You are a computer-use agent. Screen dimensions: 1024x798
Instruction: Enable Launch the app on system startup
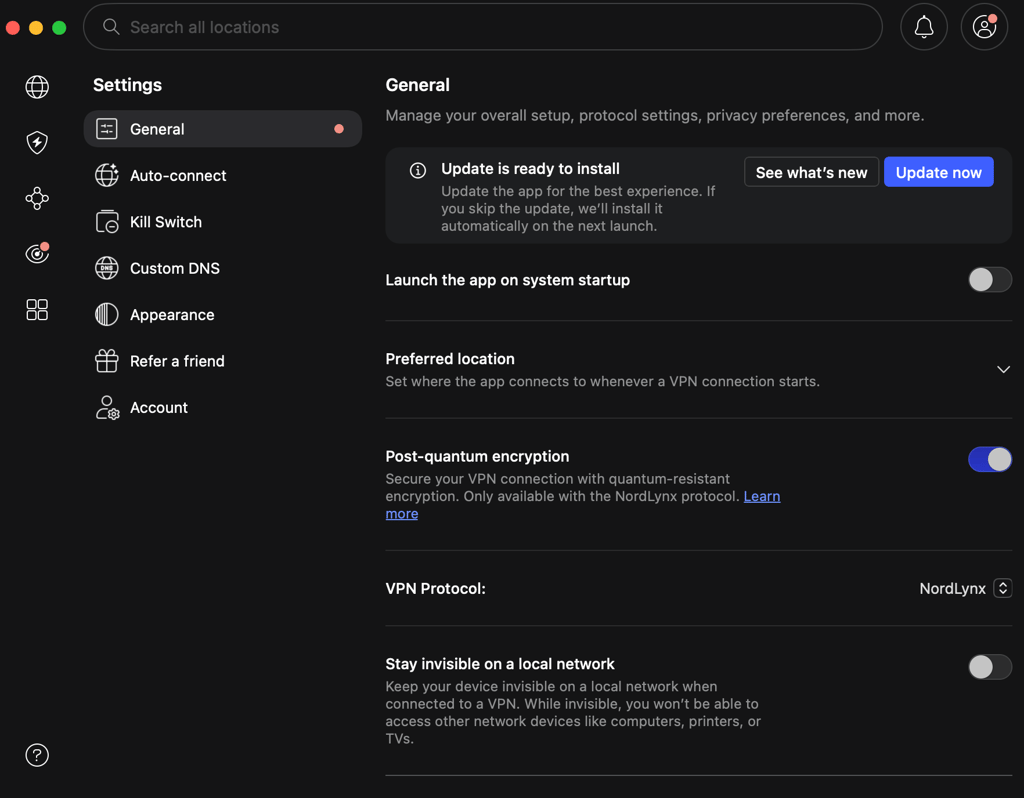990,280
